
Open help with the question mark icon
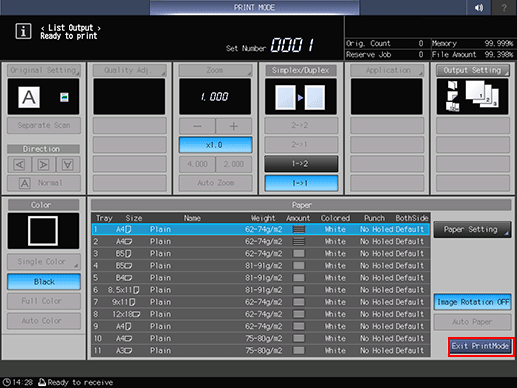[x=504, y=7]
